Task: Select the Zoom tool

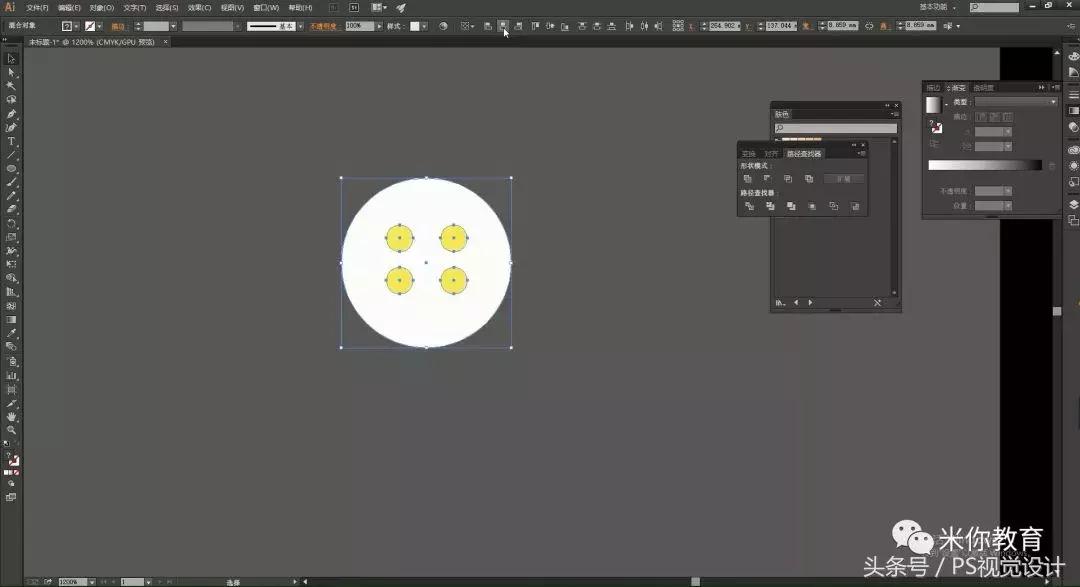Action: [12, 430]
